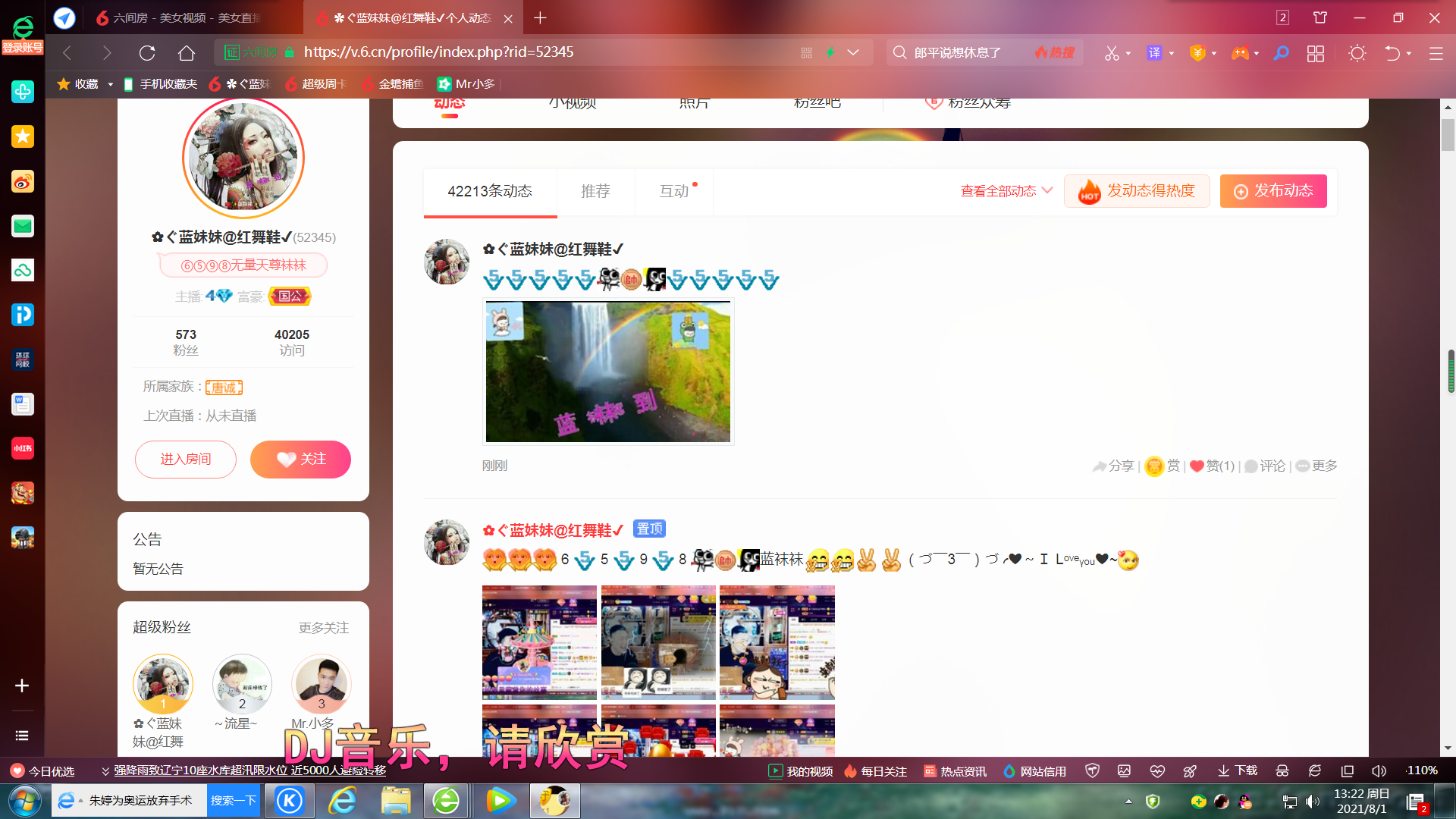Click the browser refresh icon
This screenshot has height=819, width=1456.
[x=147, y=52]
